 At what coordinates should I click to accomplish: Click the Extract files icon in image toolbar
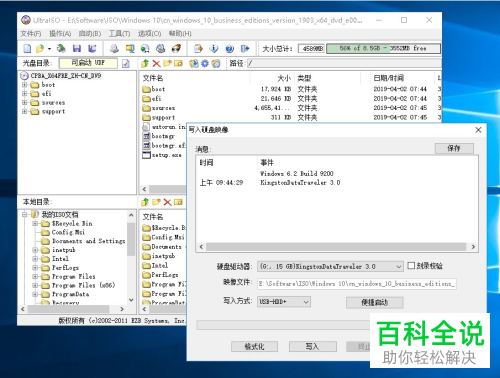tap(194, 63)
